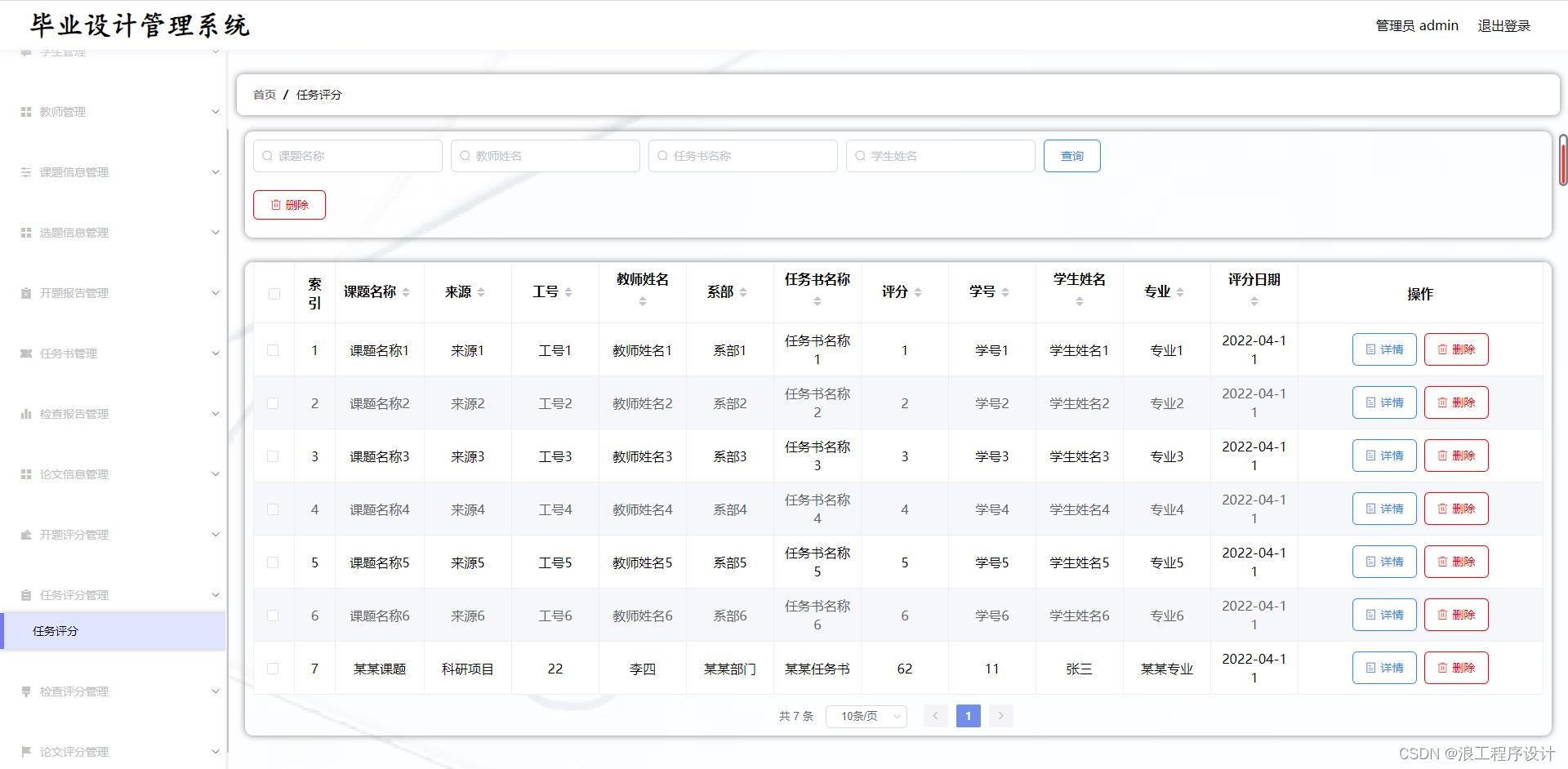
Task: Click the 开题评分管理 sidebar icon
Action: [x=26, y=535]
